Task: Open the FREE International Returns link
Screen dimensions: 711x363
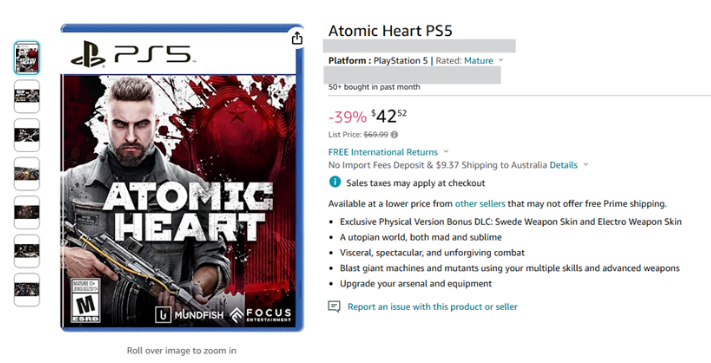Action: click(x=383, y=152)
